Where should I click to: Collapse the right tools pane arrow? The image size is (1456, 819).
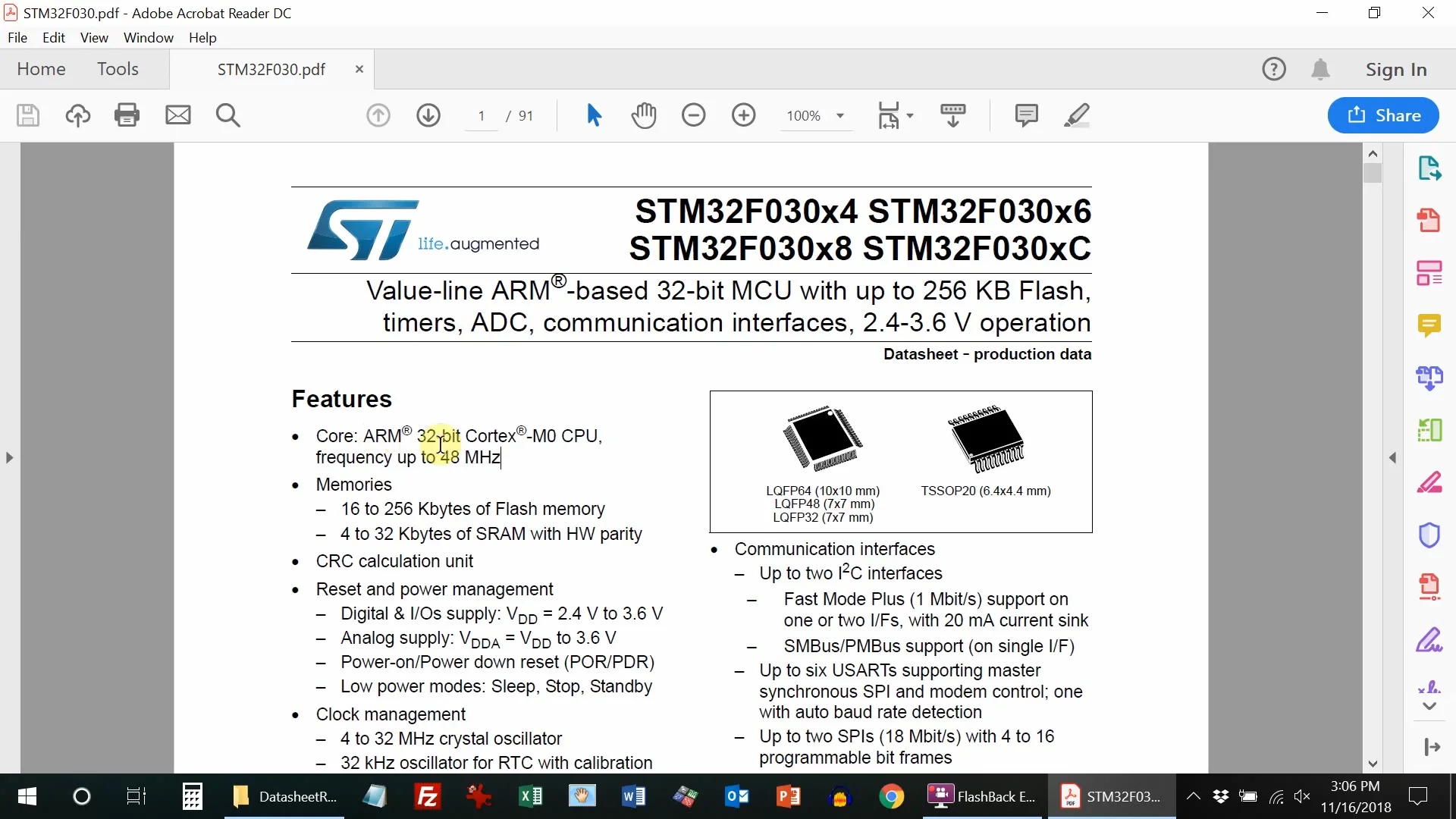coord(1392,458)
